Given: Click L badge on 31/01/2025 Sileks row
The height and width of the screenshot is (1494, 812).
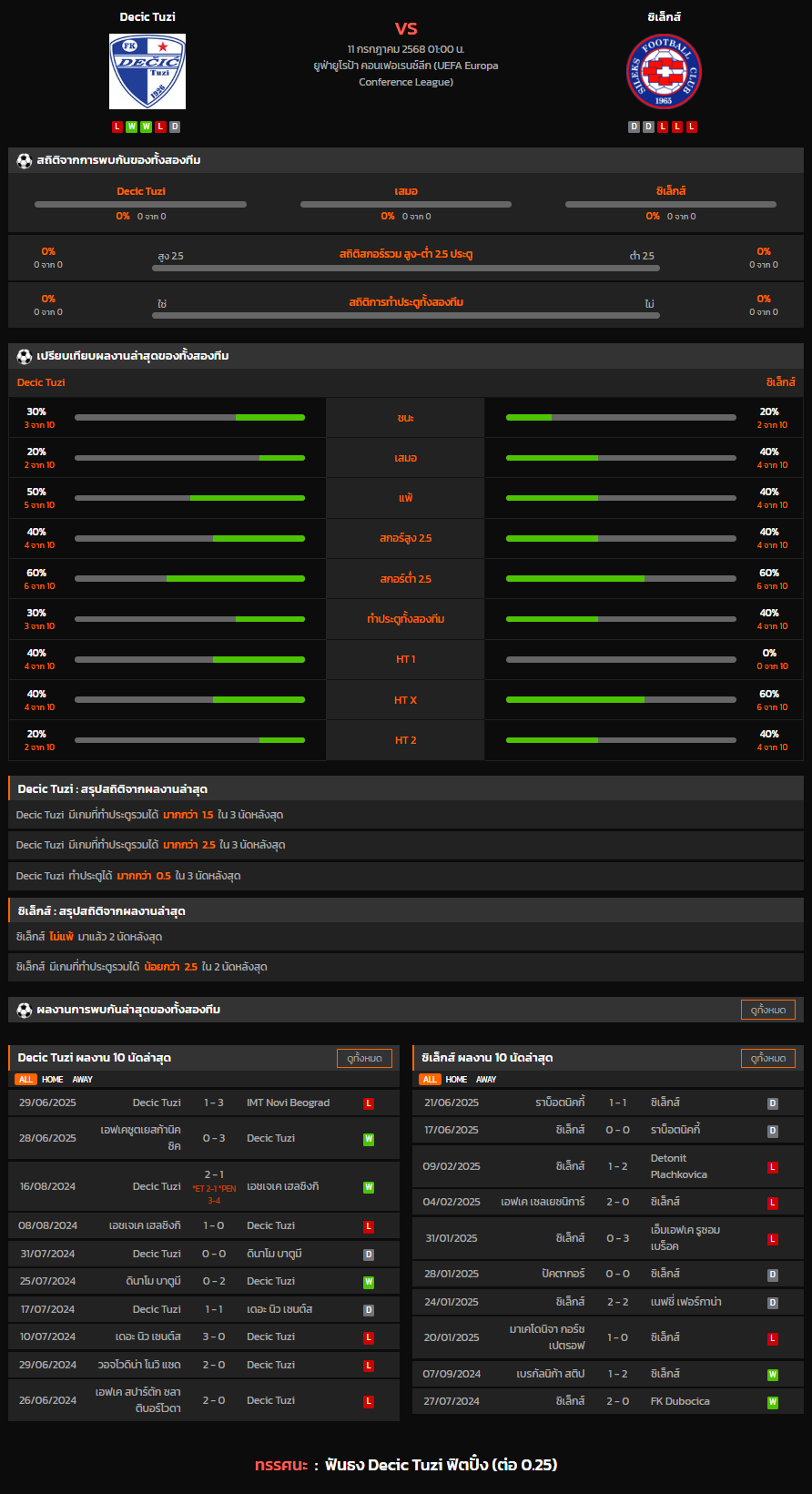Looking at the screenshot, I should [773, 1239].
